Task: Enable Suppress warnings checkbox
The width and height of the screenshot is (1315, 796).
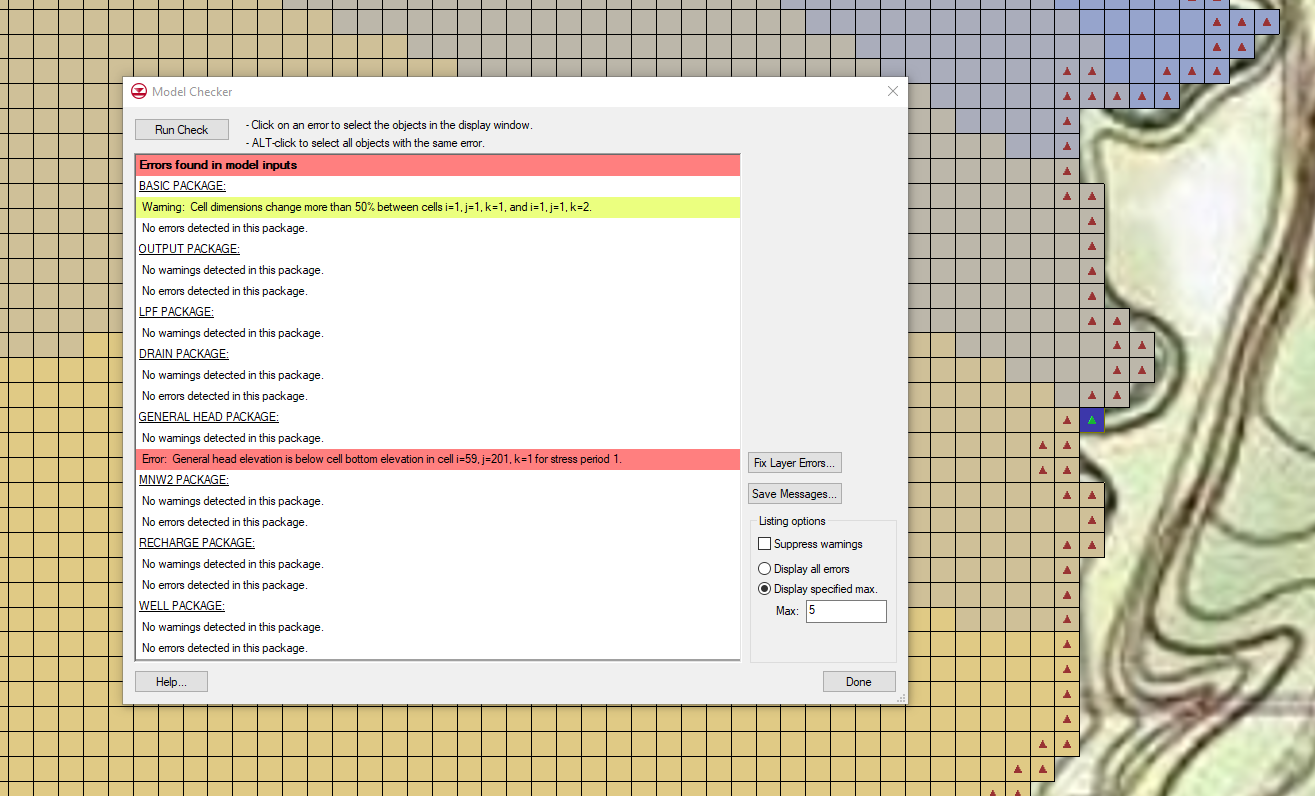Action: pos(765,544)
